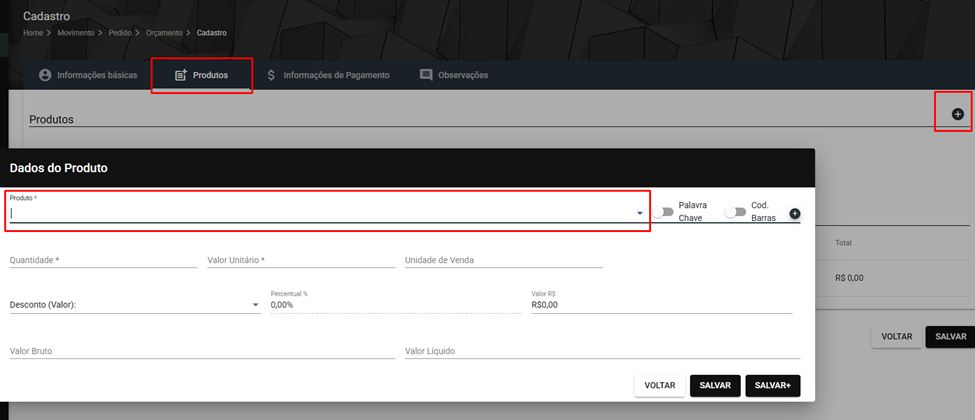This screenshot has width=975, height=420.
Task: Click VOLTAR in the product dialog
Action: pos(660,386)
